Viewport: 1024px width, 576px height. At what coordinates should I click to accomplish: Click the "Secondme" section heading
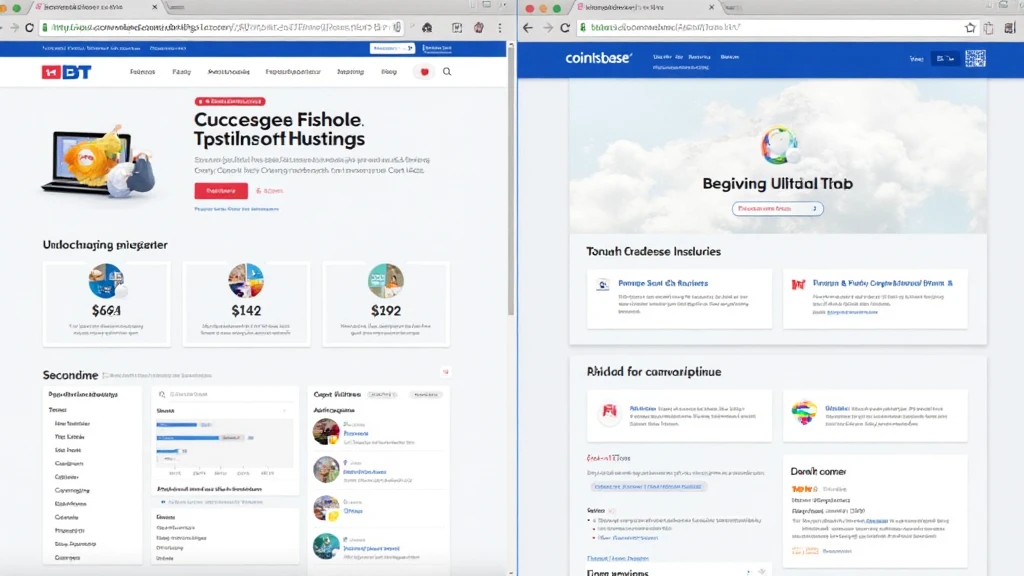[x=71, y=375]
